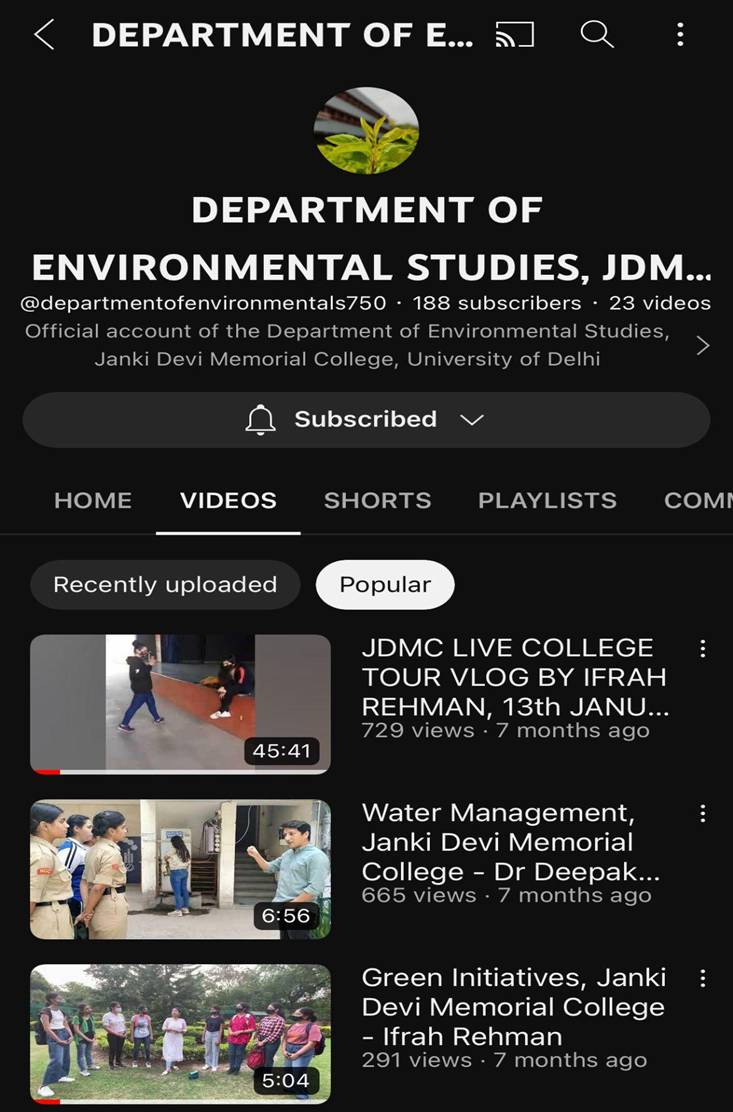Open options for JDMC Live College Tour video
The width and height of the screenshot is (733, 1112).
pyautogui.click(x=703, y=649)
